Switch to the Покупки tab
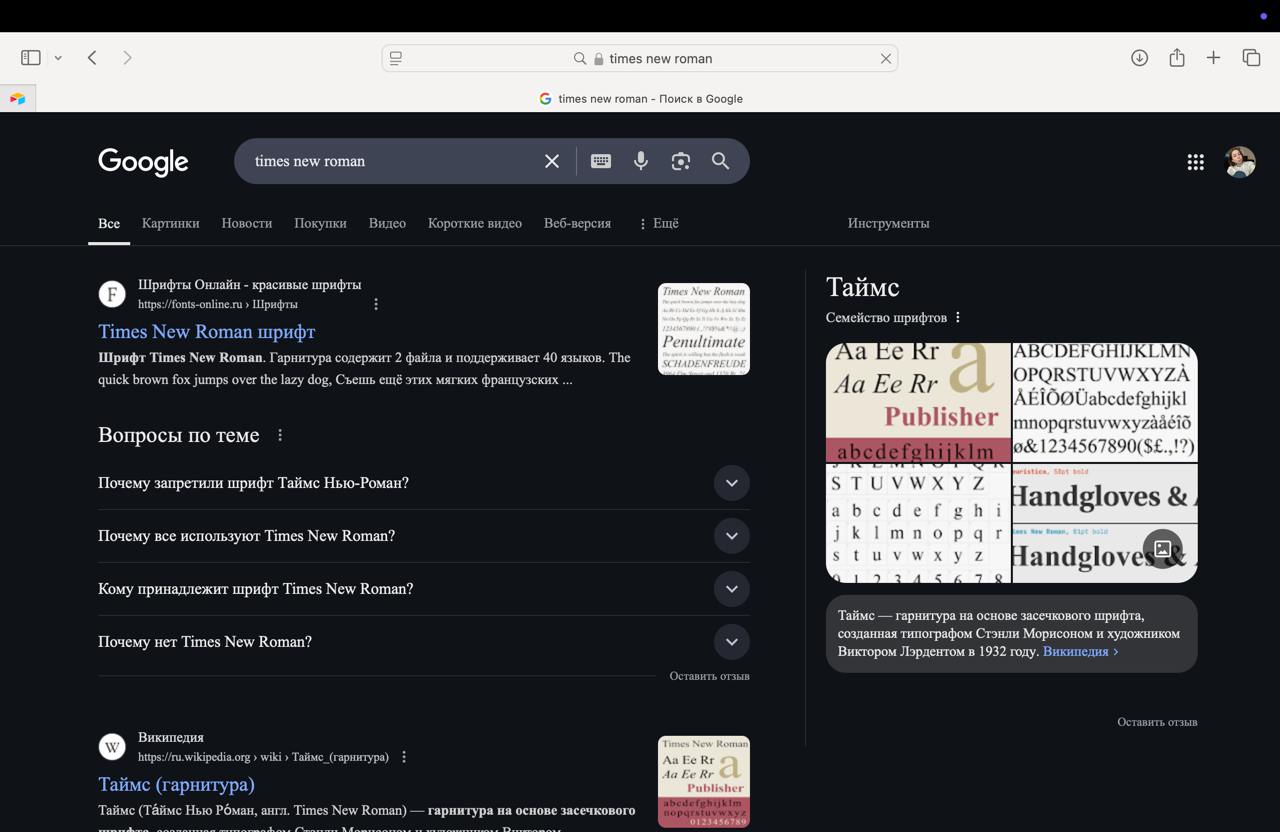This screenshot has width=1280, height=832. click(320, 223)
